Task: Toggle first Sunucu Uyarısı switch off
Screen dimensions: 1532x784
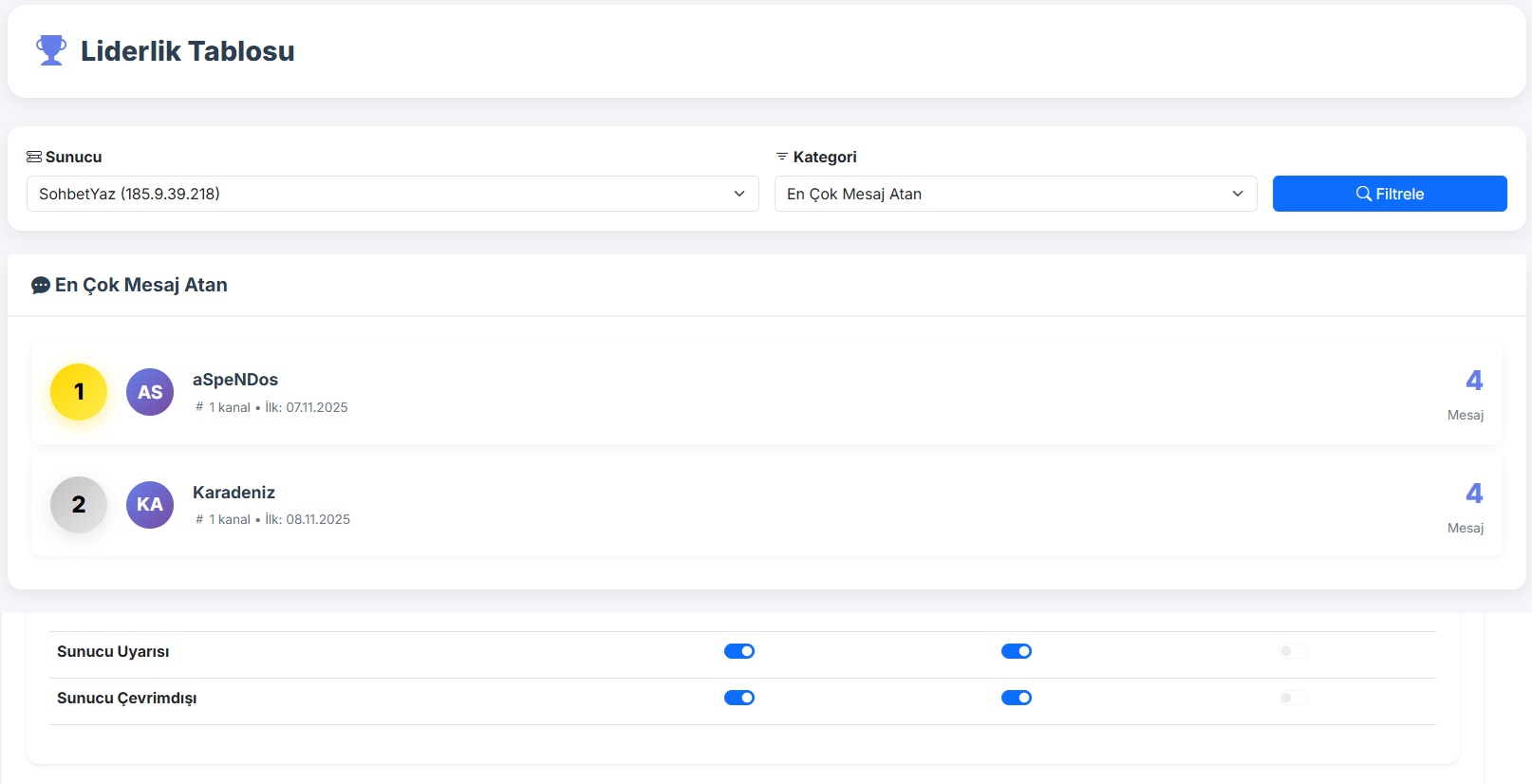Action: [739, 651]
